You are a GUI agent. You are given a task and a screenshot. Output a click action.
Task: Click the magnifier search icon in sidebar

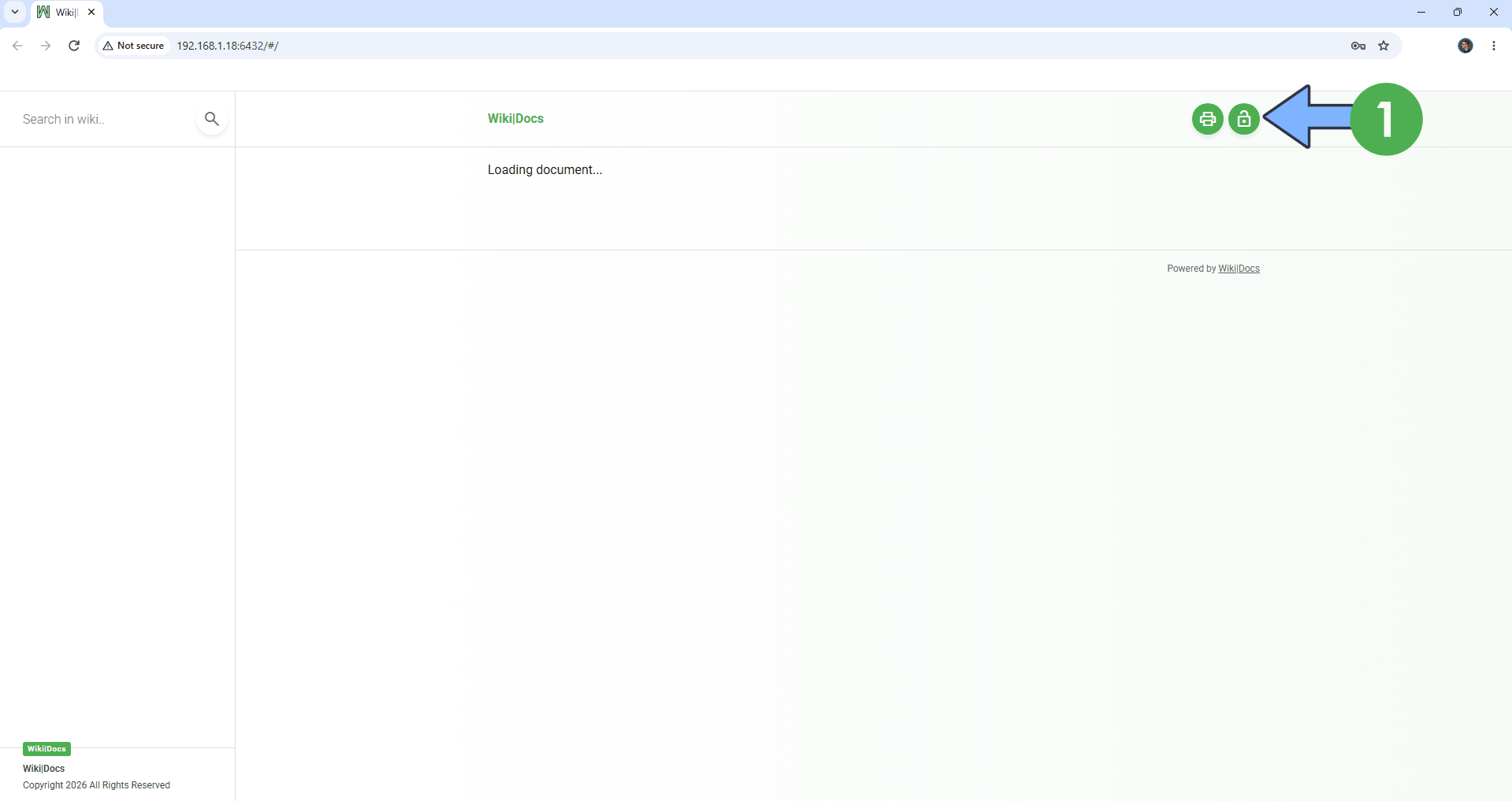click(x=211, y=119)
